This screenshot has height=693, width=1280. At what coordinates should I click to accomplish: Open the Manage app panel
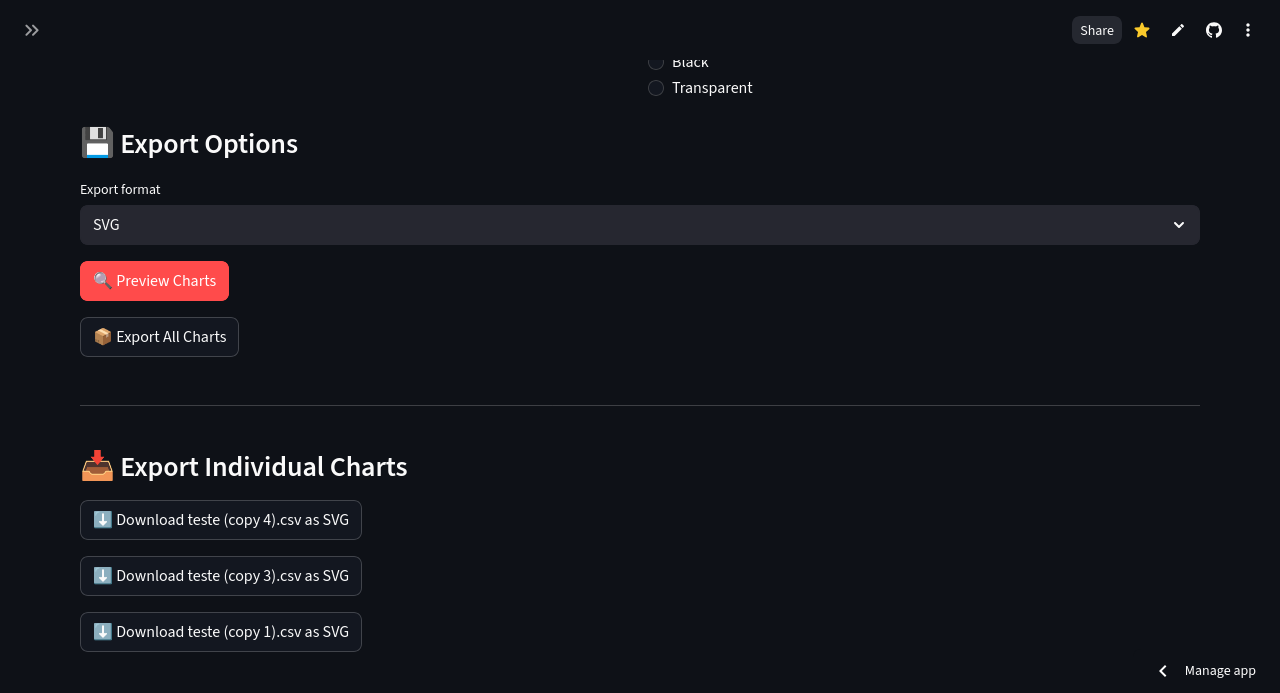[1220, 671]
